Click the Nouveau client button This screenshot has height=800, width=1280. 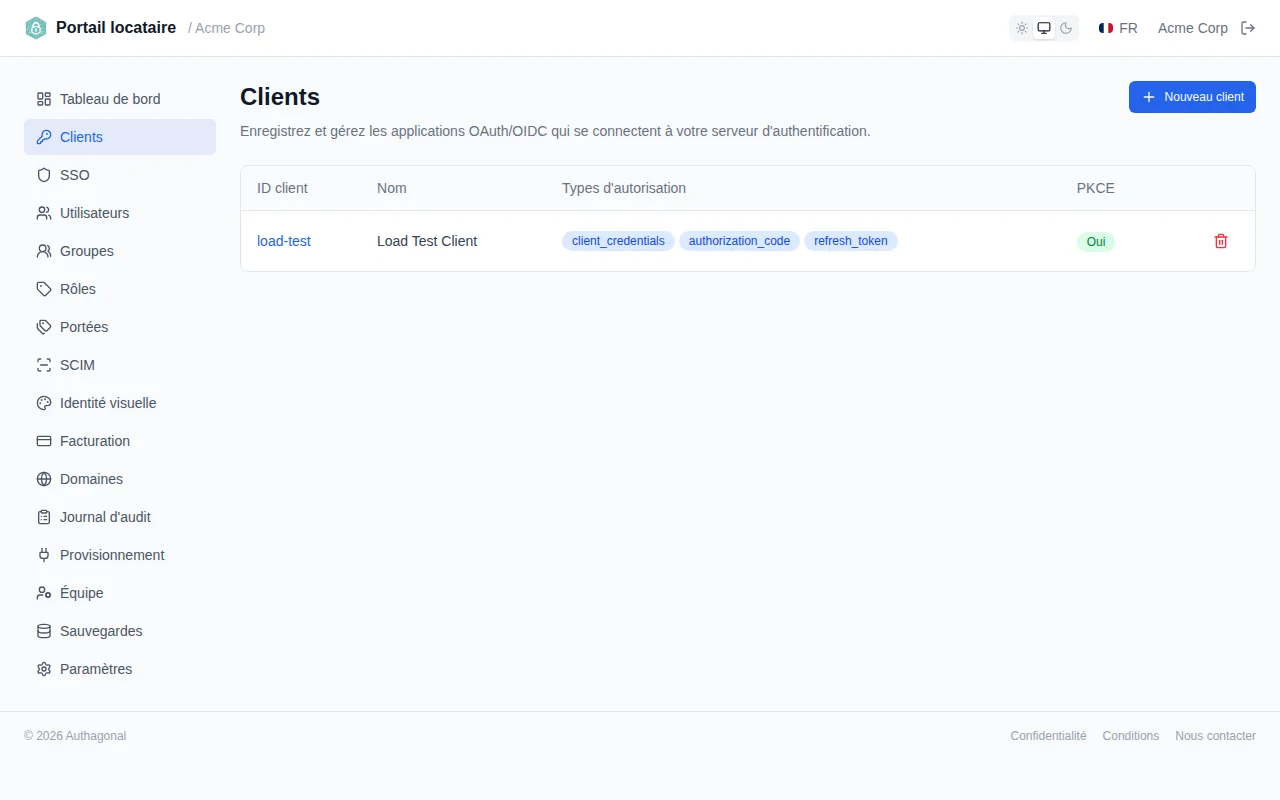coord(1192,97)
